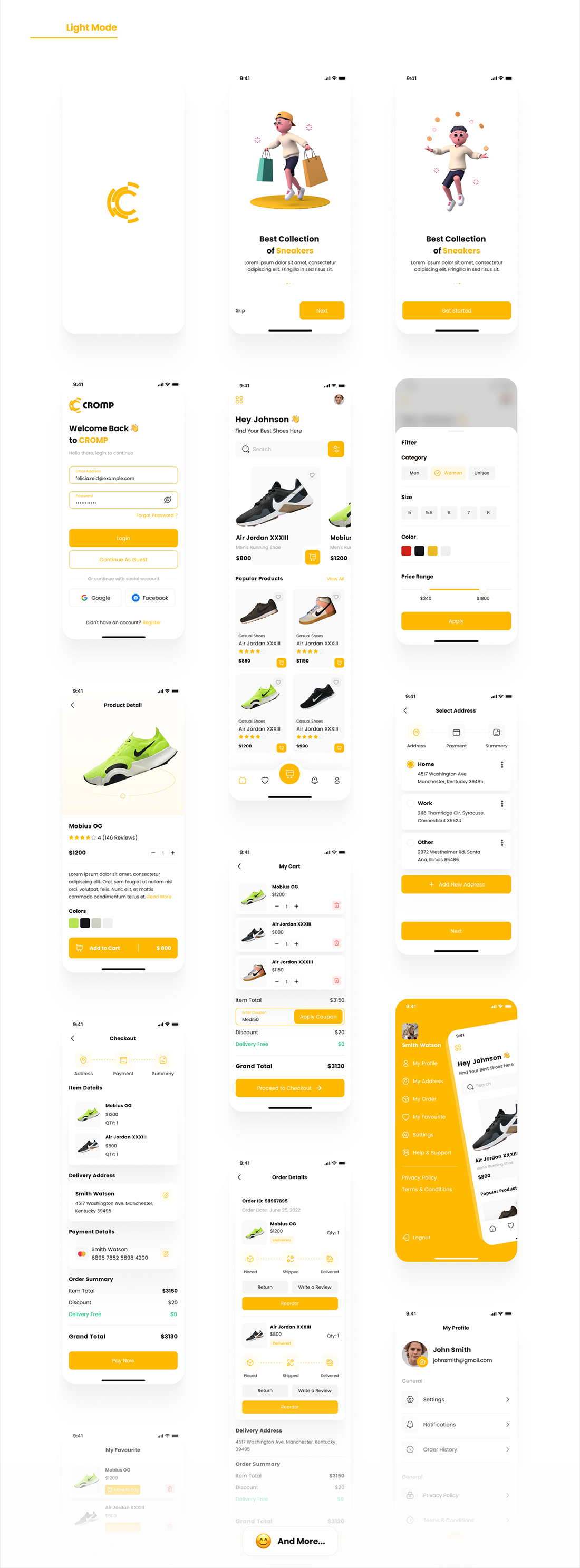Click the Email Address input field

123,475
